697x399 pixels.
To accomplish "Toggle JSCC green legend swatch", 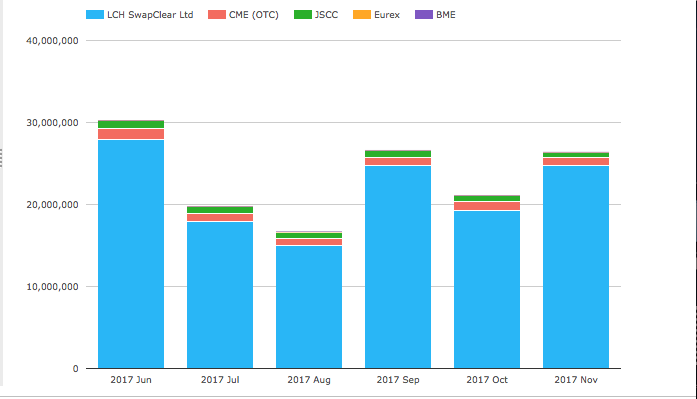I will tap(303, 15).
